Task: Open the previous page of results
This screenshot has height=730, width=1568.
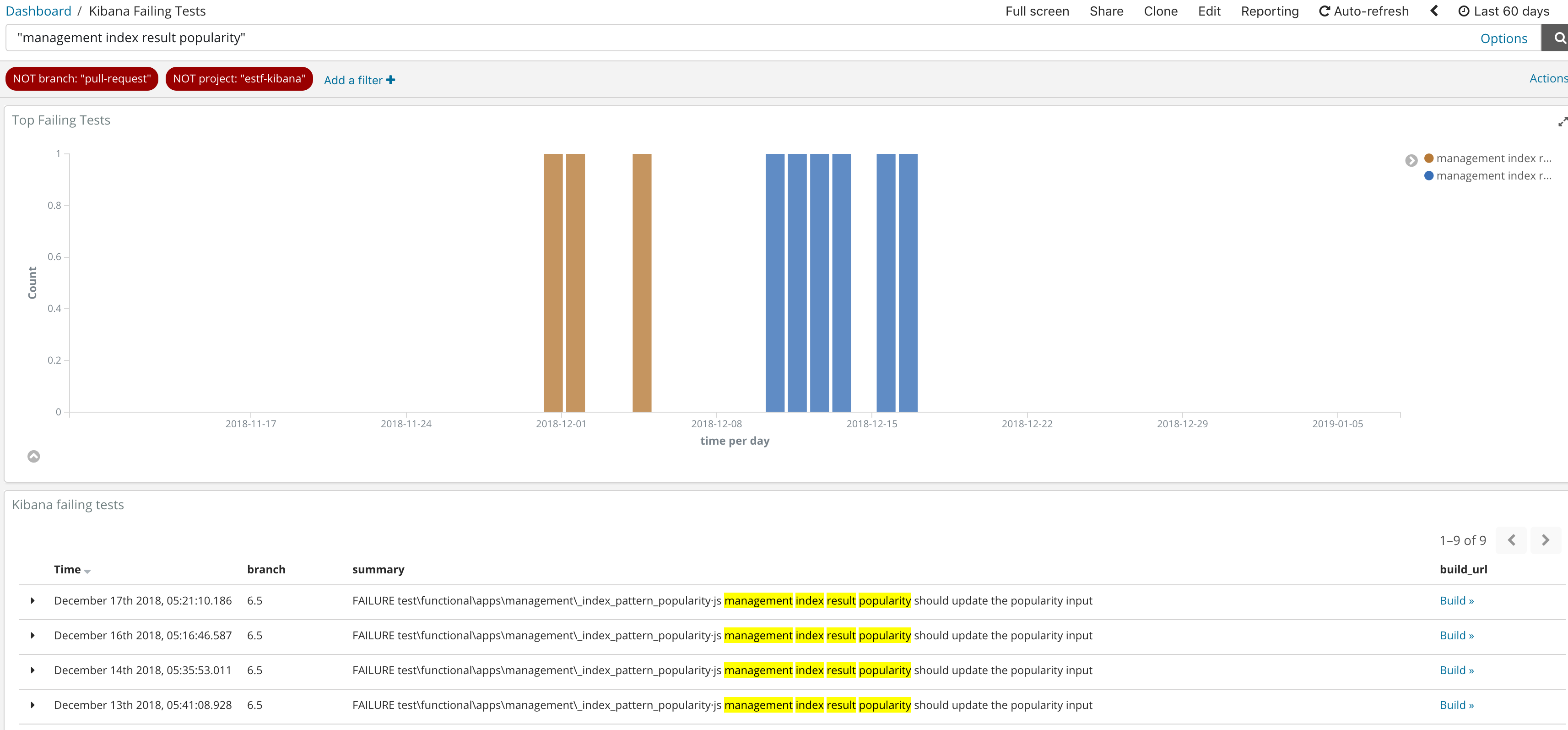Action: 1511,540
